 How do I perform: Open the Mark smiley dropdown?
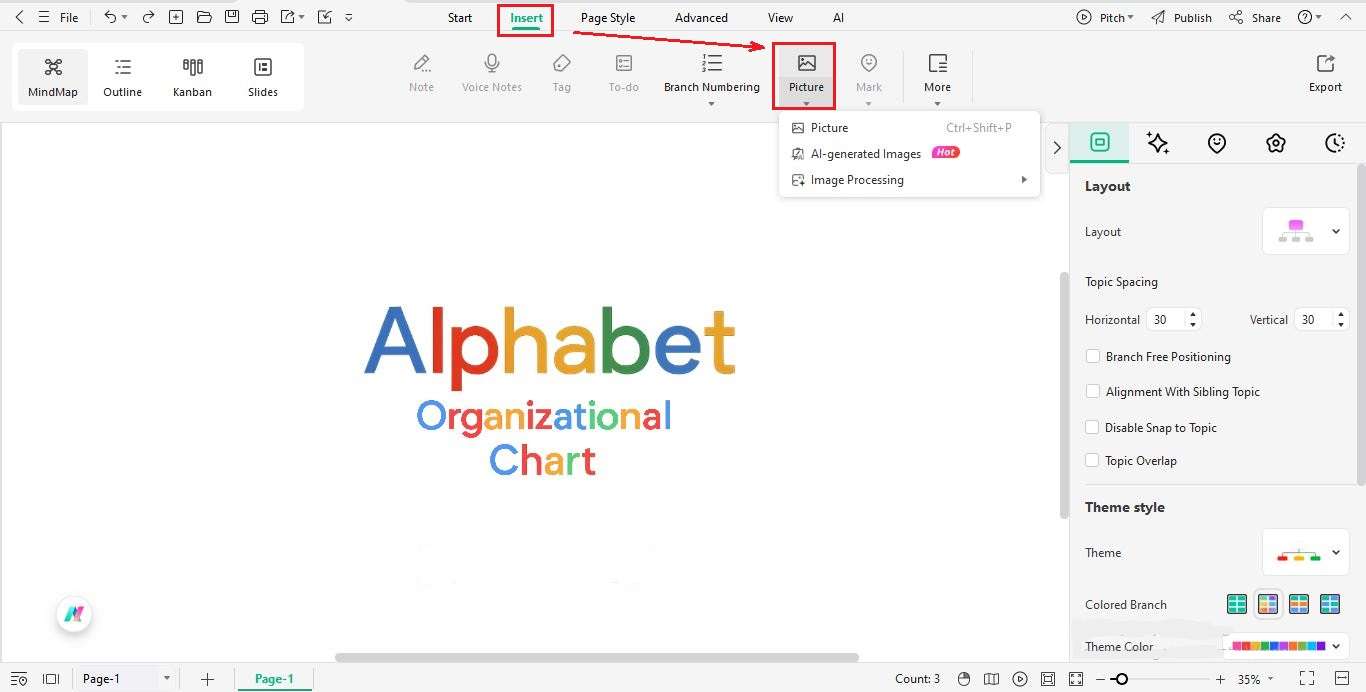869,79
